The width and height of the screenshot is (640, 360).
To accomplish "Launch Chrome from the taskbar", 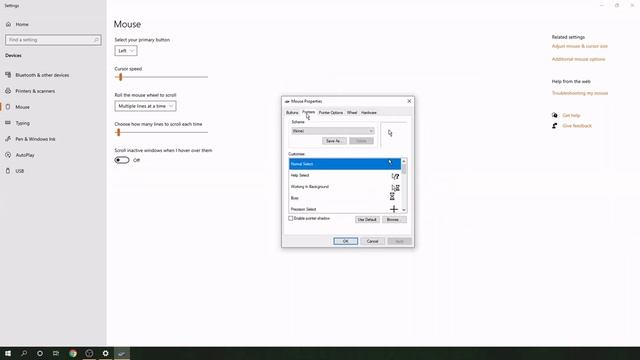I will coord(73,353).
